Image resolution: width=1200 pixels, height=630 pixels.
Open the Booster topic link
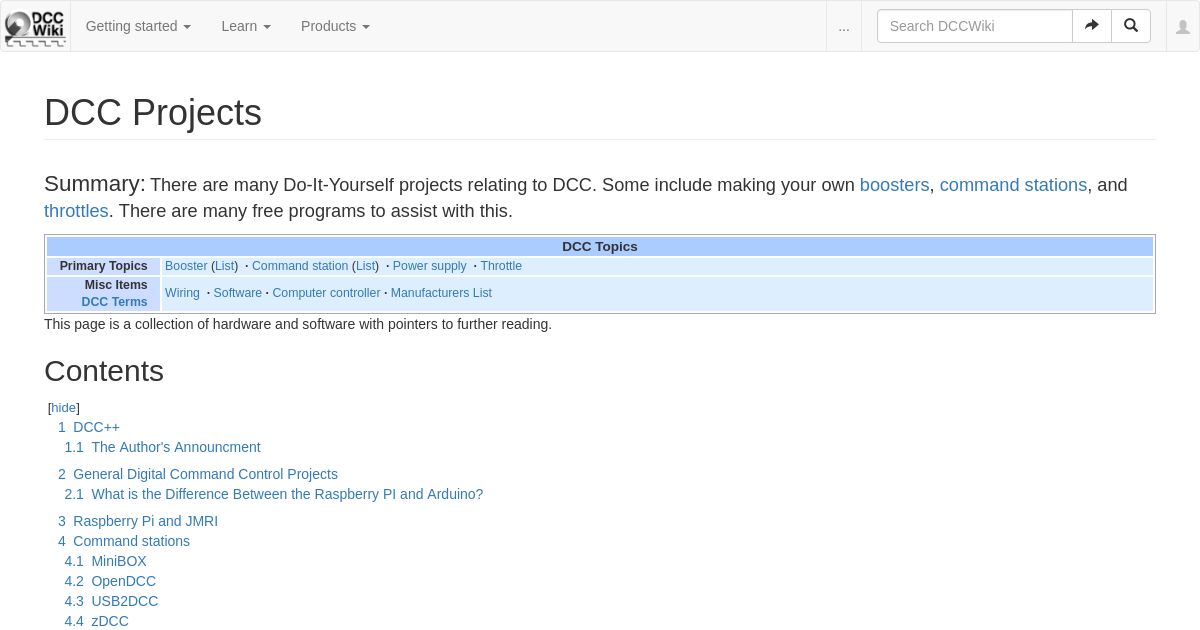tap(186, 266)
